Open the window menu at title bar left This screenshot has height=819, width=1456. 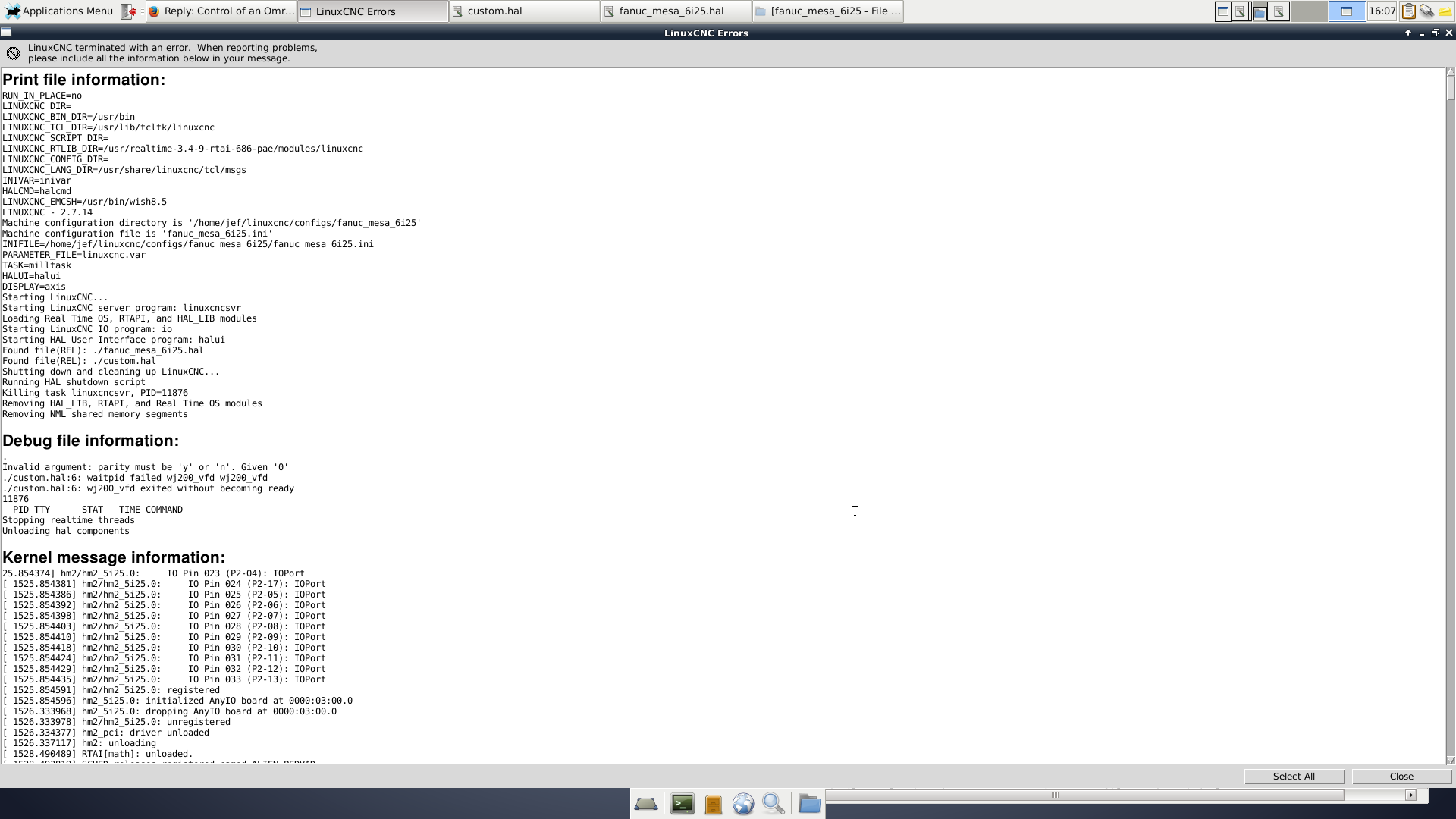[6, 33]
